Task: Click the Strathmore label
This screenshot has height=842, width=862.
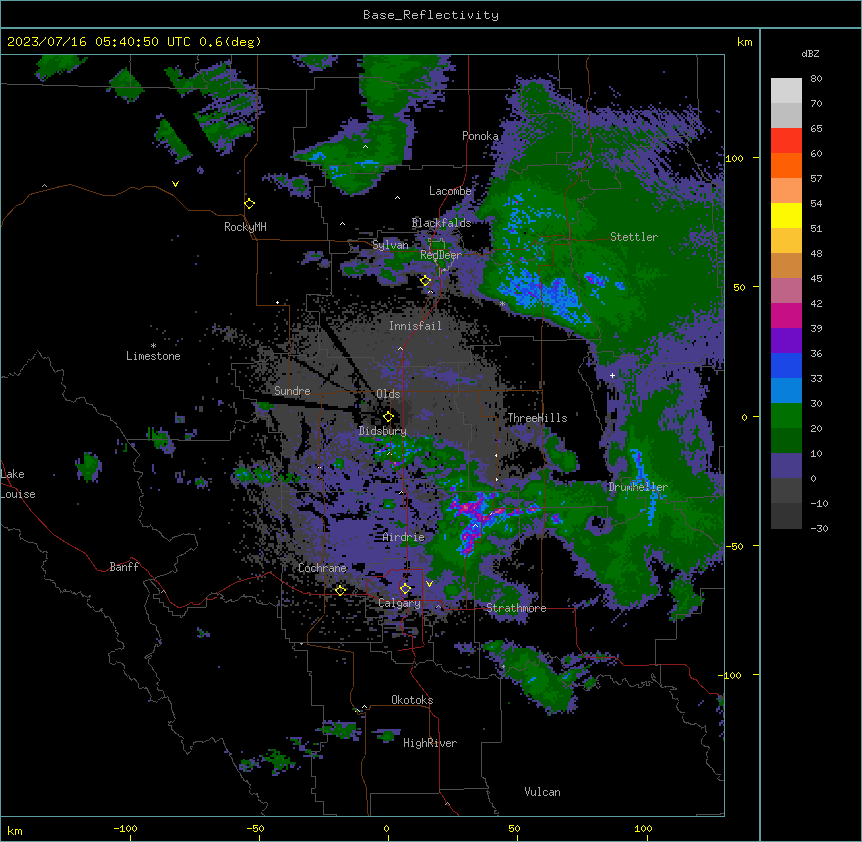Action: [516, 608]
